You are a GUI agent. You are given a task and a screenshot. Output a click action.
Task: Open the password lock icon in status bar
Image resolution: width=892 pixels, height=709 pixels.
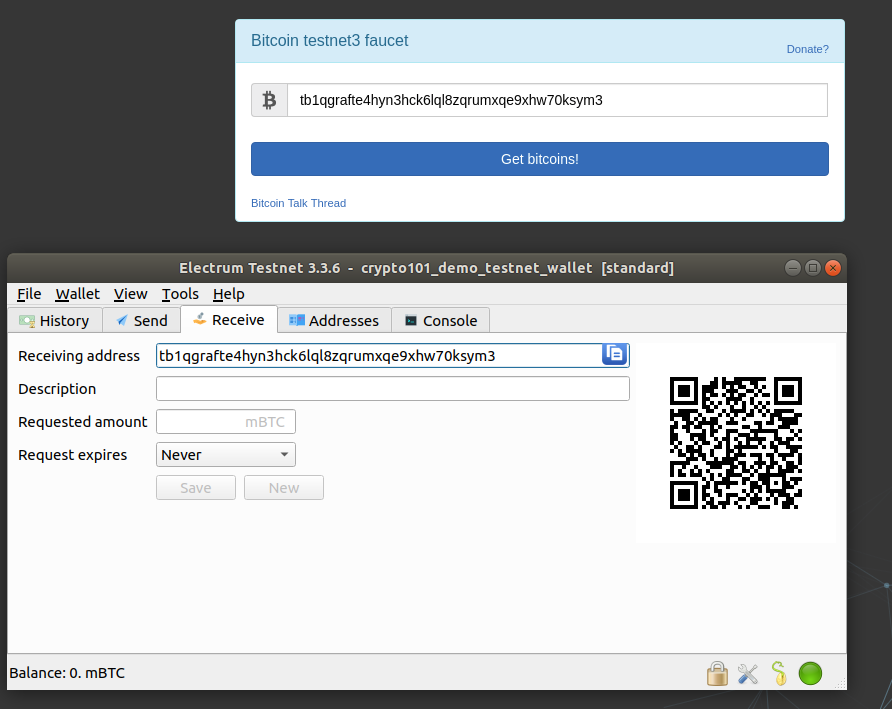717,673
